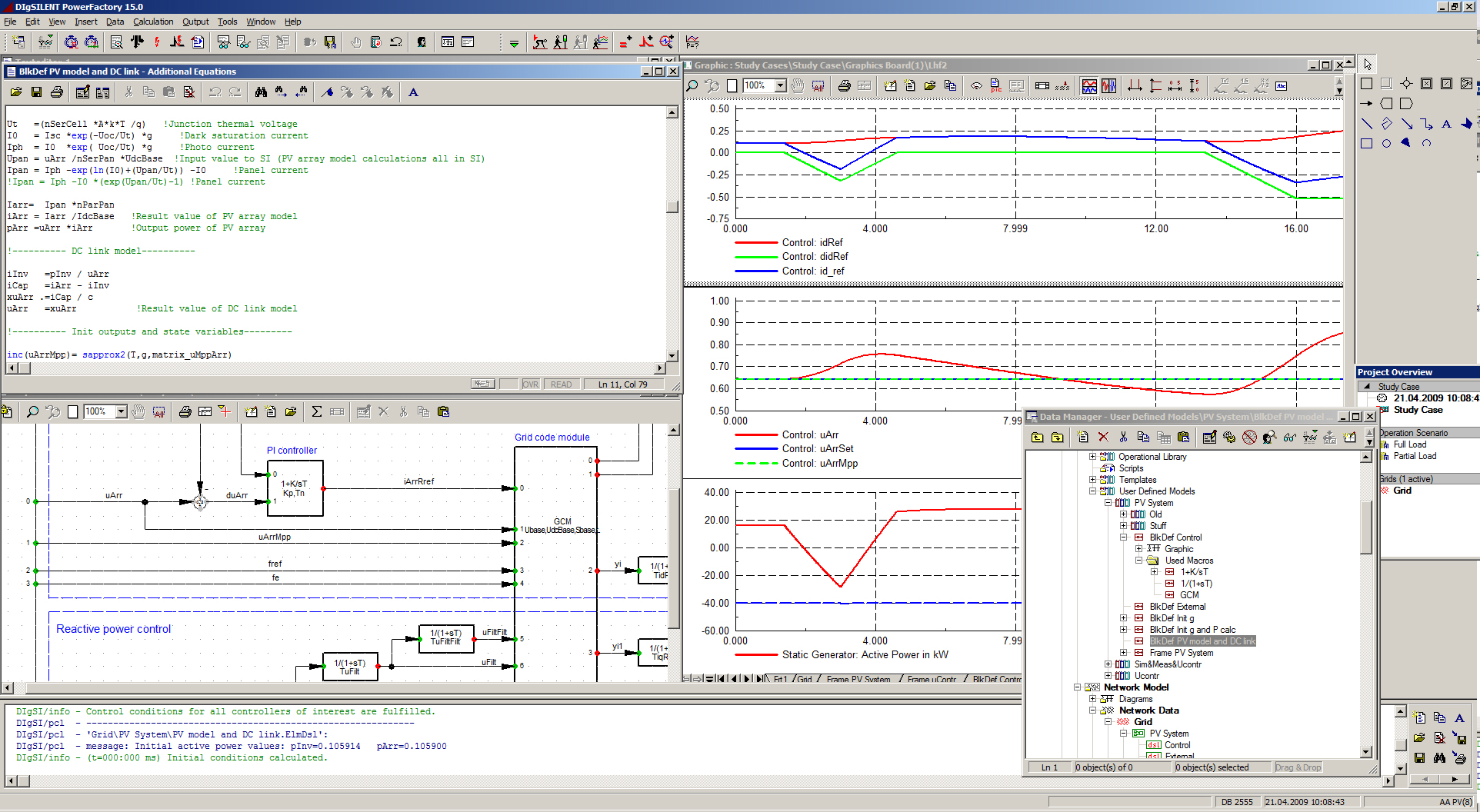This screenshot has width=1480, height=812.
Task: Click the Data Manager tree vertical scrollbar thumb
Action: [1366, 527]
